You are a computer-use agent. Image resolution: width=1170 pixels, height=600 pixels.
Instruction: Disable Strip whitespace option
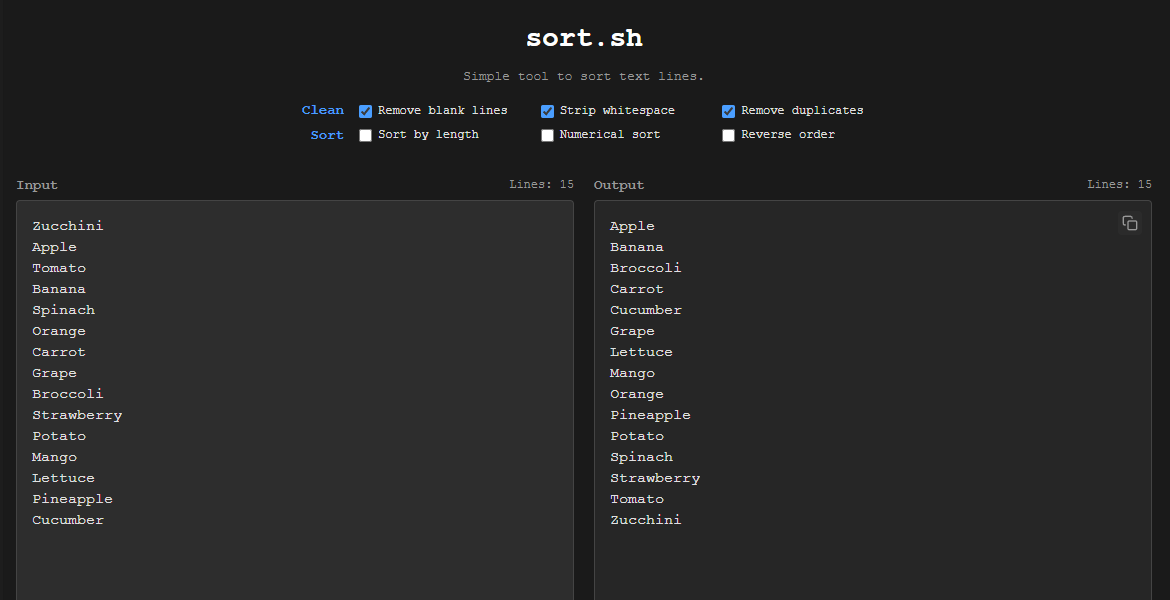coord(547,111)
